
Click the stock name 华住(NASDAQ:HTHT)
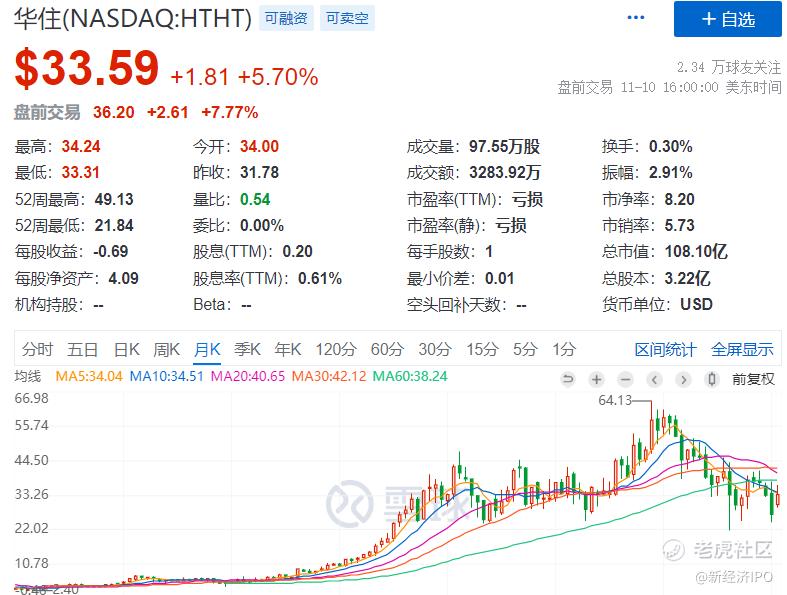click(133, 19)
